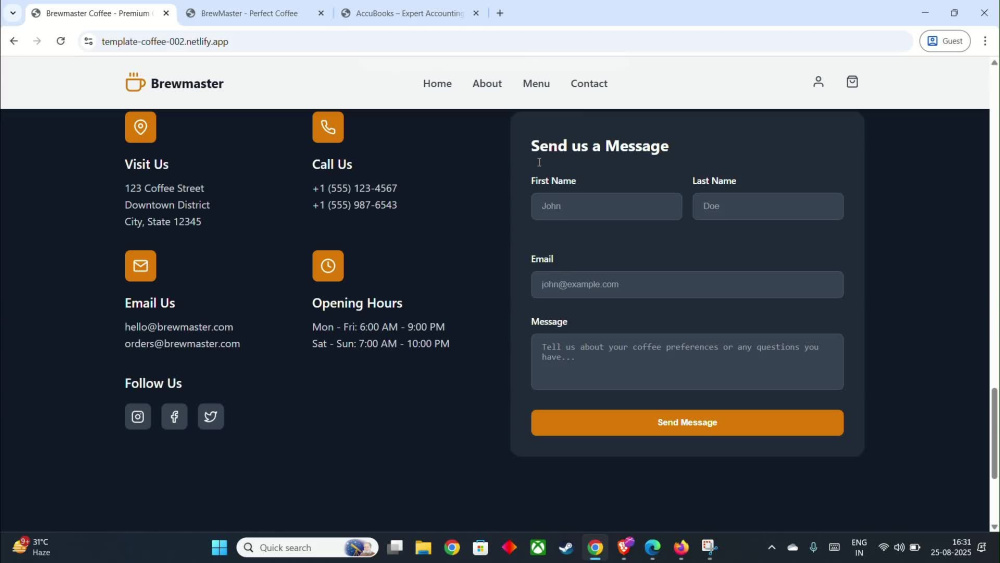1000x563 pixels.
Task: Open the Twitter social icon
Action: coord(210,416)
